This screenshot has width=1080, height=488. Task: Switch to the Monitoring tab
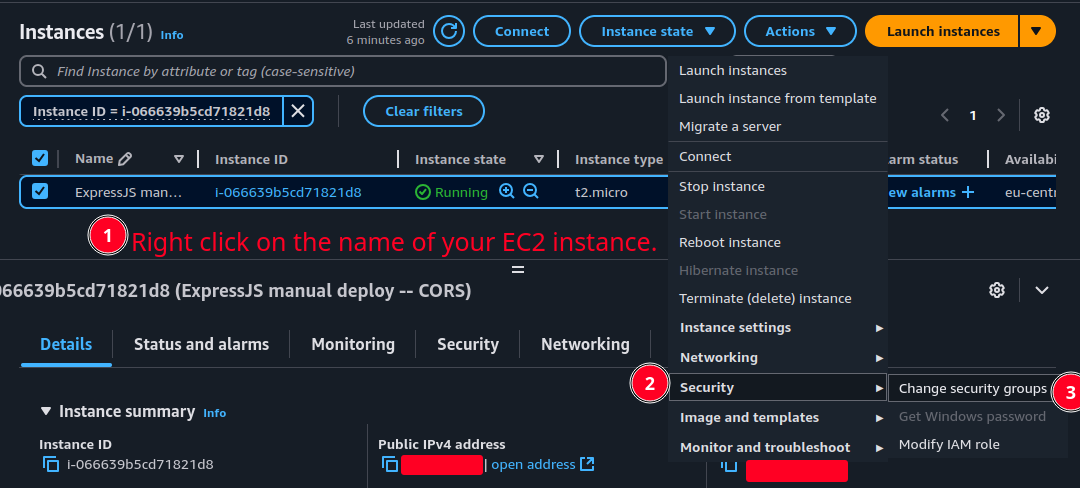[x=353, y=344]
